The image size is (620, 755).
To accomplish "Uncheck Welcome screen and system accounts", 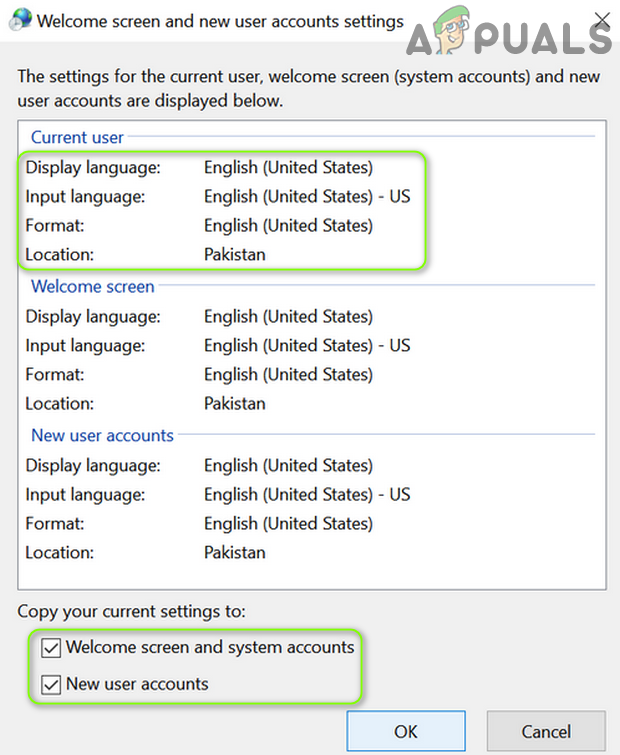I will click(50, 648).
